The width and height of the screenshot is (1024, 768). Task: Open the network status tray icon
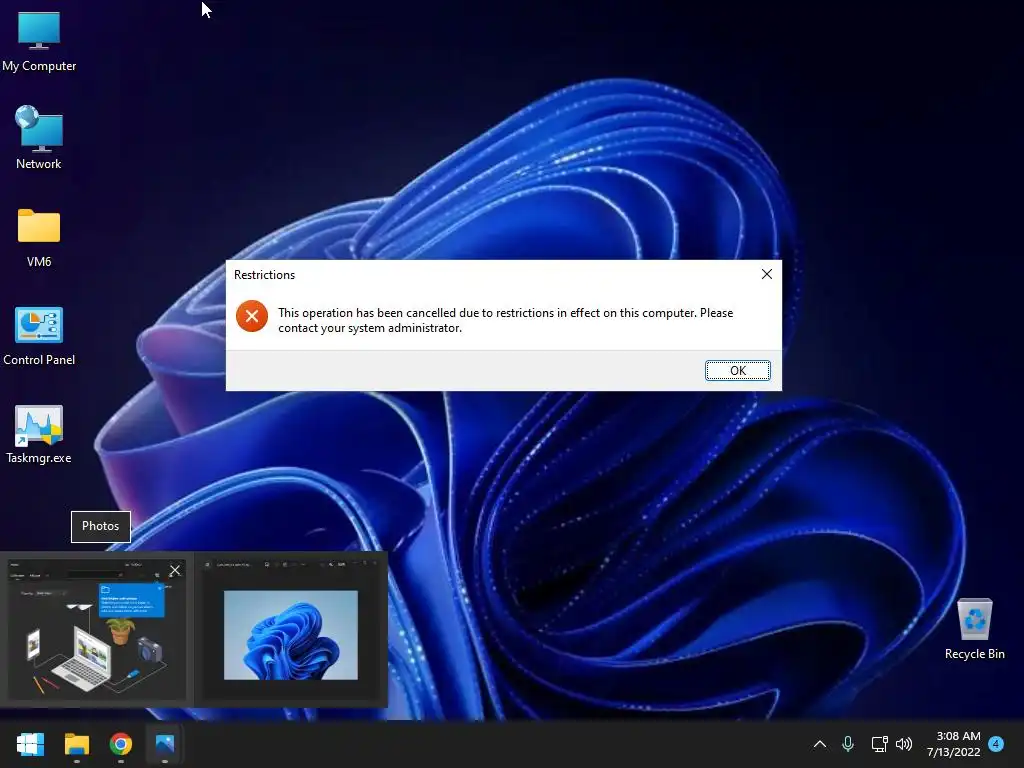(879, 744)
